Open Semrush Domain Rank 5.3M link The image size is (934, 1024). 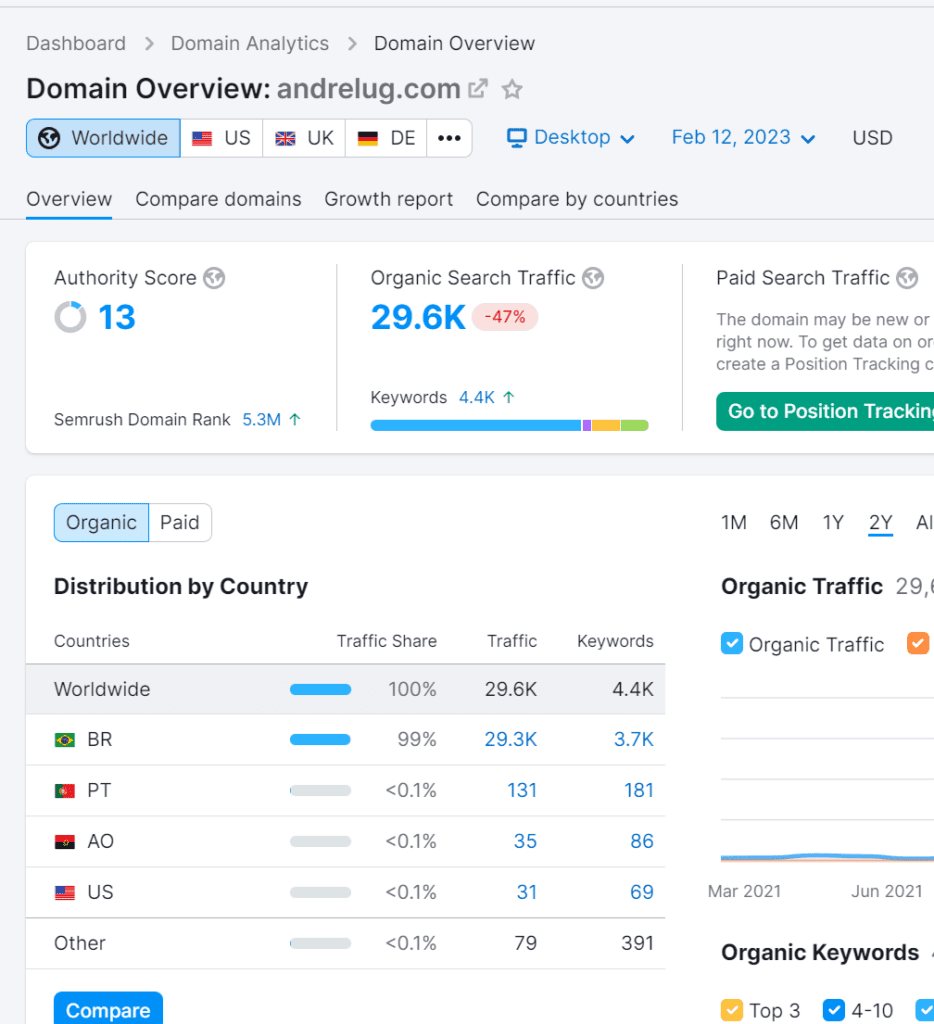261,419
